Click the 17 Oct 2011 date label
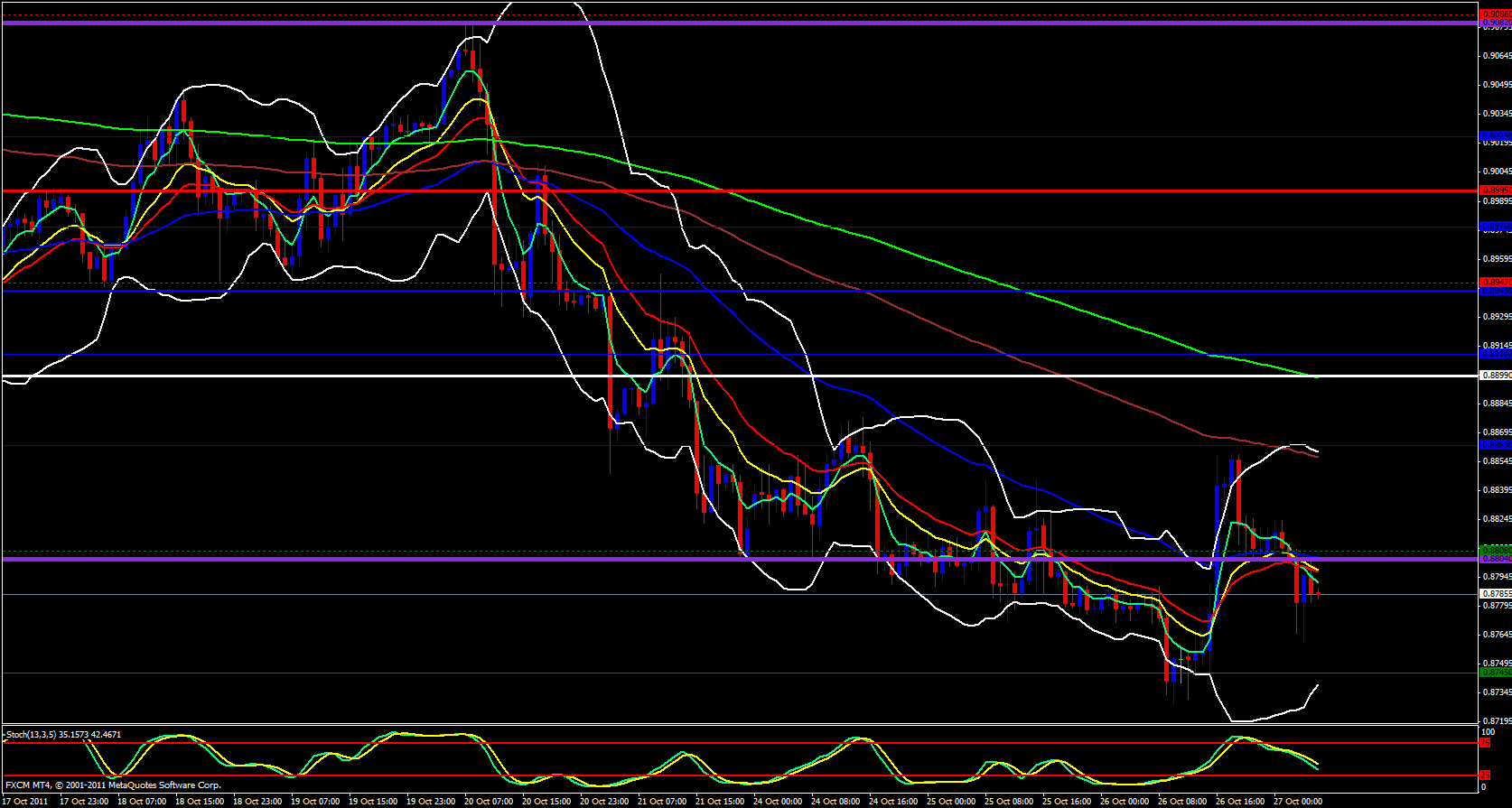Screen dimensions: 1512x808 pyautogui.click(x=25, y=802)
